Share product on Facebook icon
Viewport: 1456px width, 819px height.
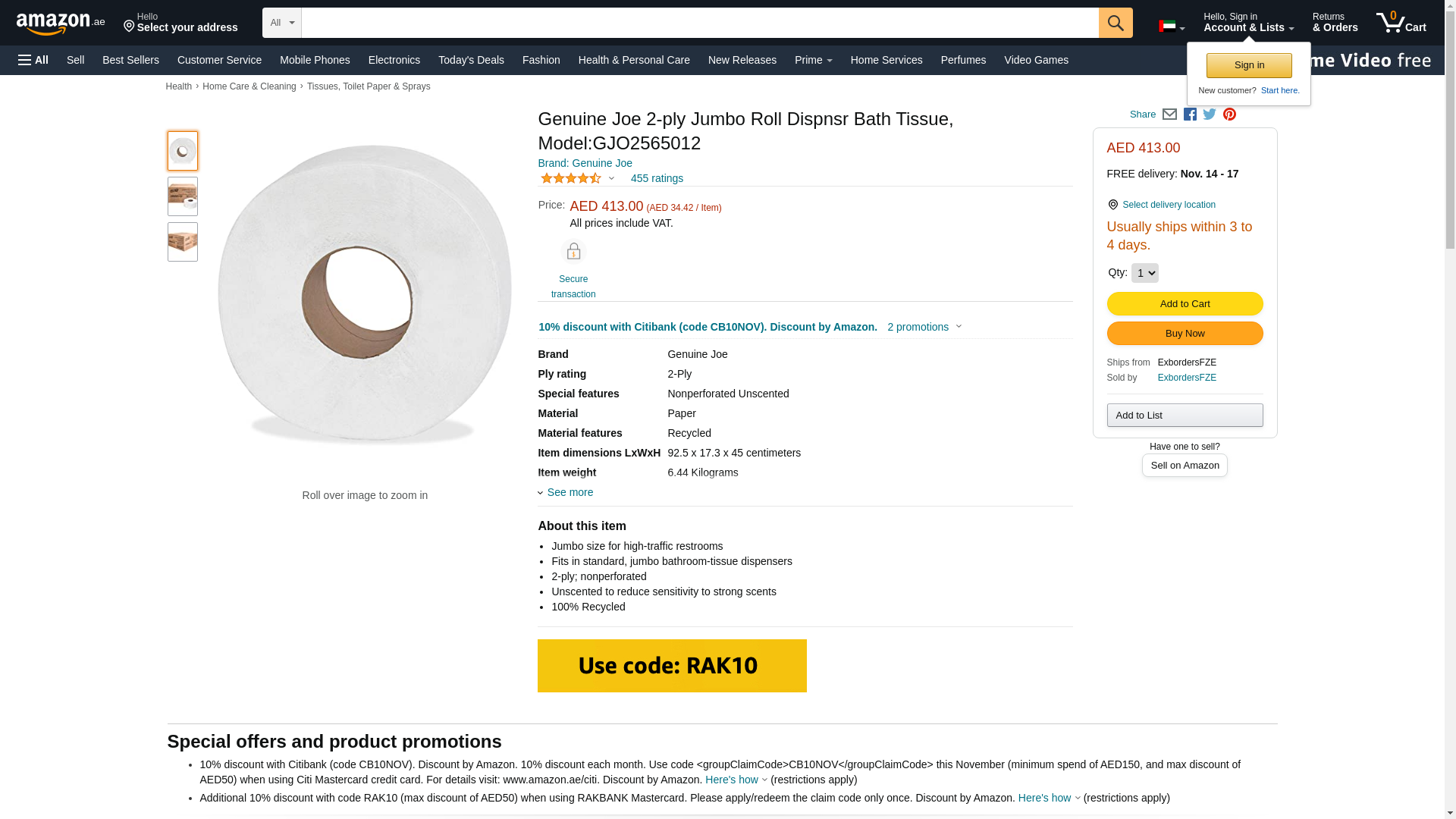[1190, 115]
